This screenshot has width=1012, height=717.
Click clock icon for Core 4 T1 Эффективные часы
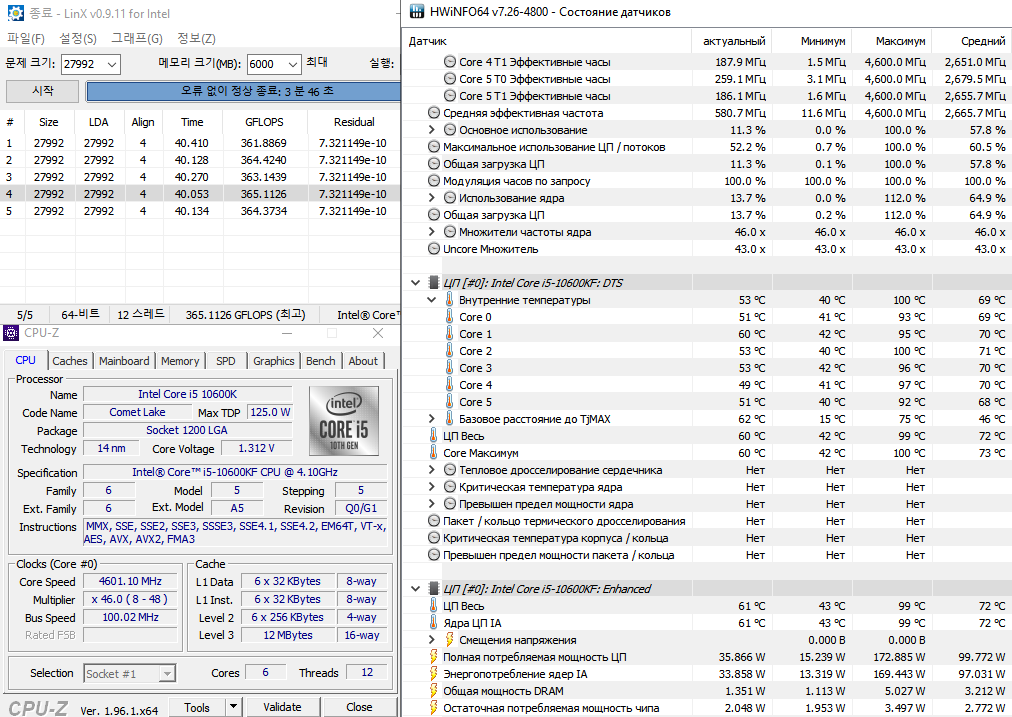click(450, 62)
